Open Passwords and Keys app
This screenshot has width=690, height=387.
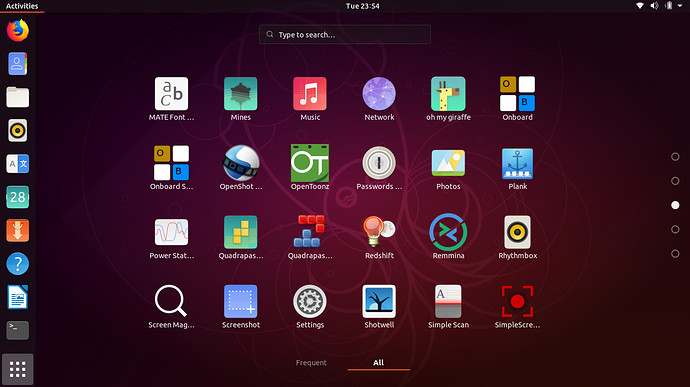pyautogui.click(x=379, y=163)
